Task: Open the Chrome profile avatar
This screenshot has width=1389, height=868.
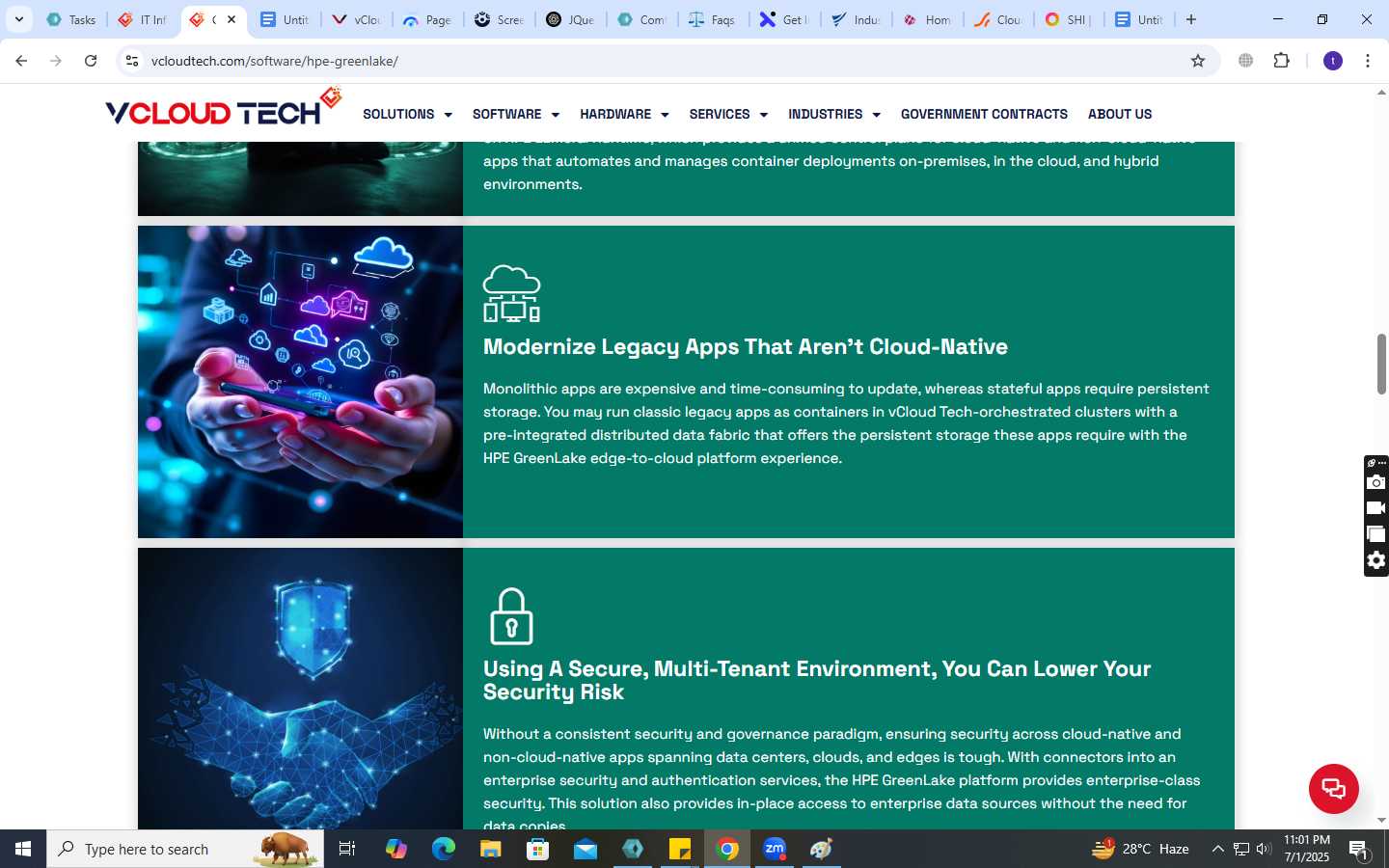Action: tap(1333, 61)
